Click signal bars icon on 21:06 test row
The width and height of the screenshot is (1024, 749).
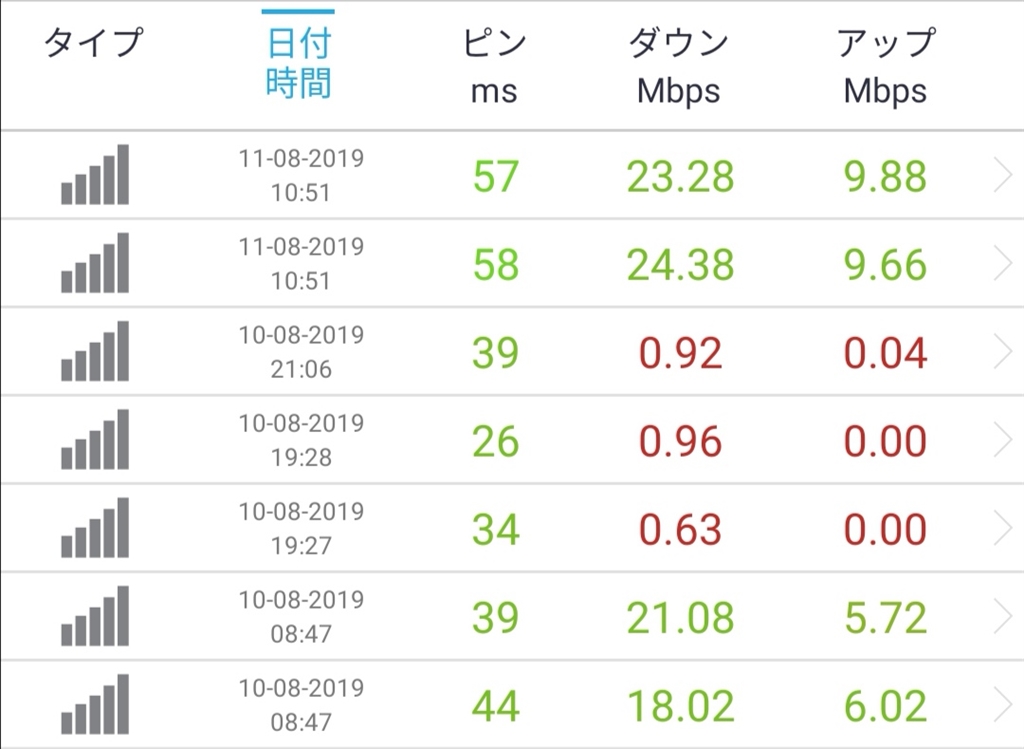pyautogui.click(x=95, y=352)
